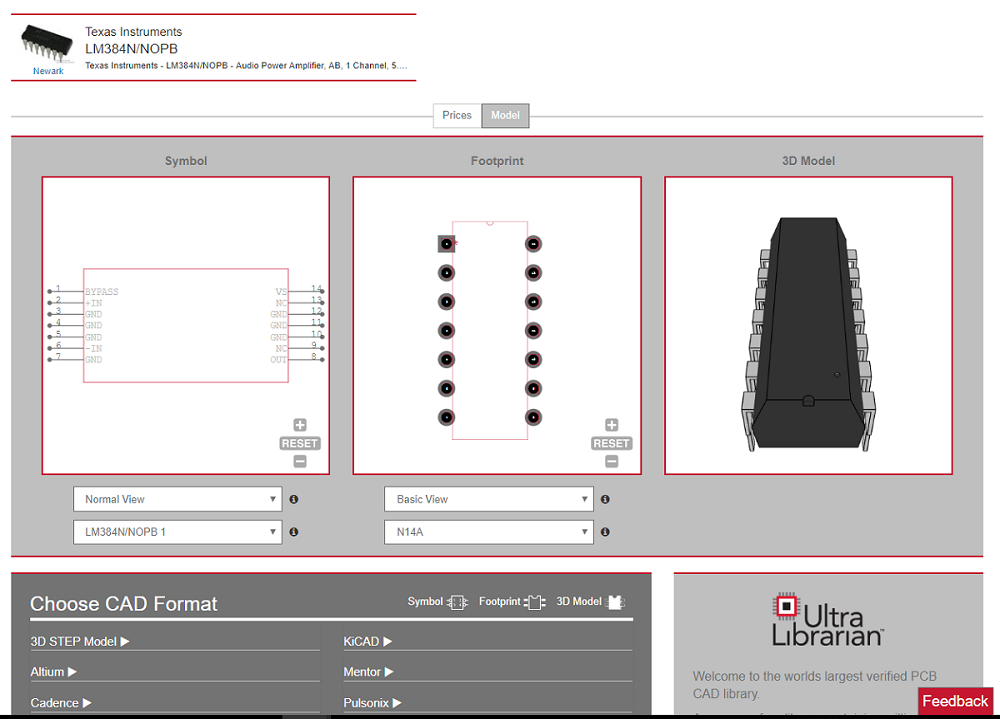Open the Normal View dropdown
Viewport: 1000px width, 719px height.
point(177,499)
